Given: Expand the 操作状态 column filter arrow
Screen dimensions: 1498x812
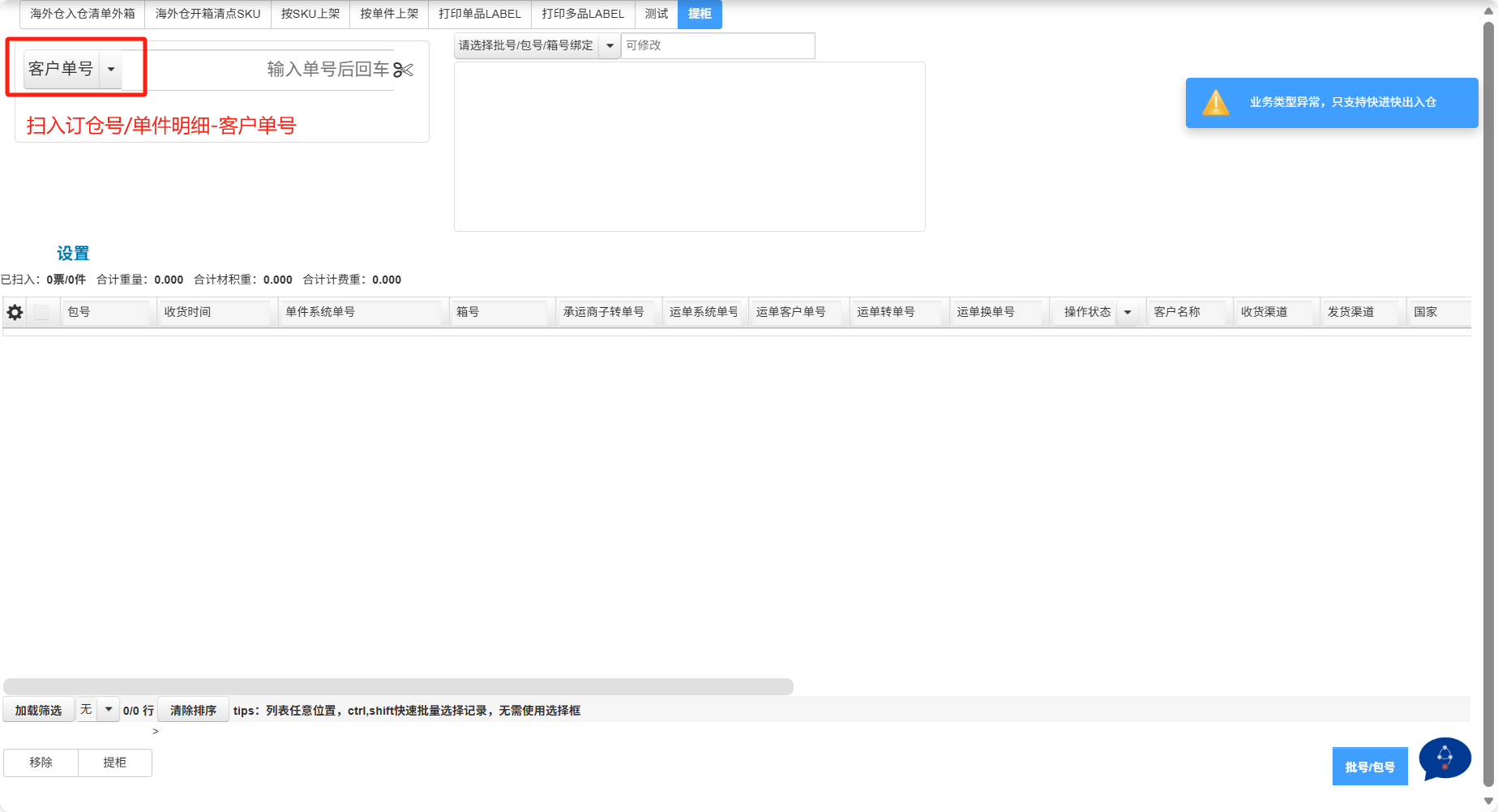Looking at the screenshot, I should [x=1127, y=312].
